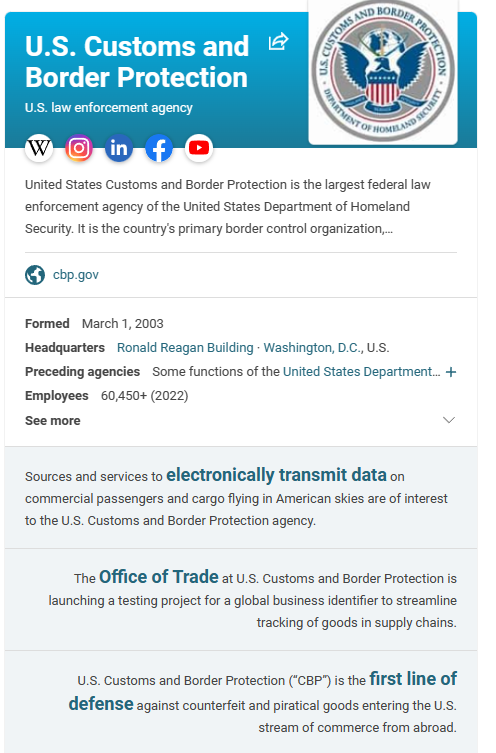Visit the cbp.gov website link
Screen dimensions: 496x753
tap(76, 275)
